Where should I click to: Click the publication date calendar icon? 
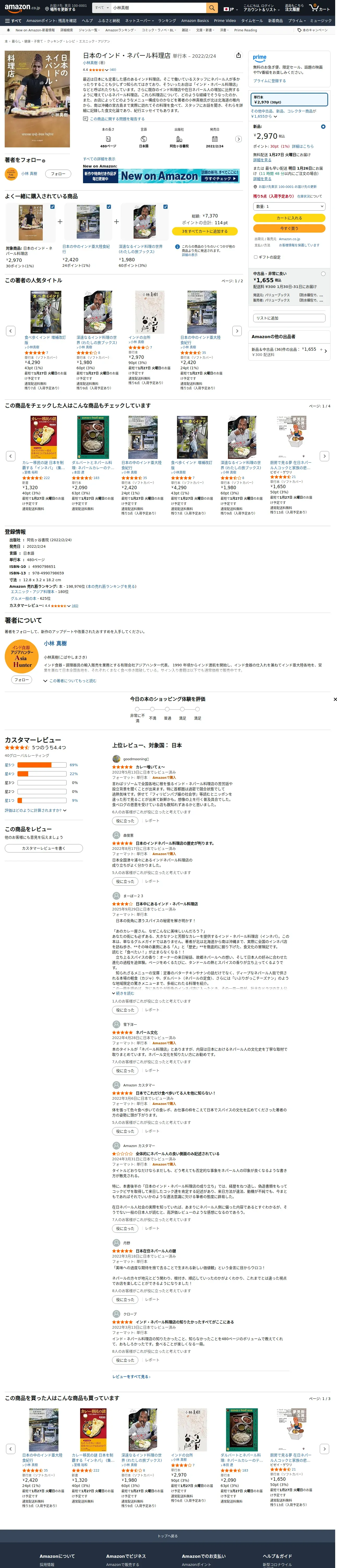pos(215,139)
